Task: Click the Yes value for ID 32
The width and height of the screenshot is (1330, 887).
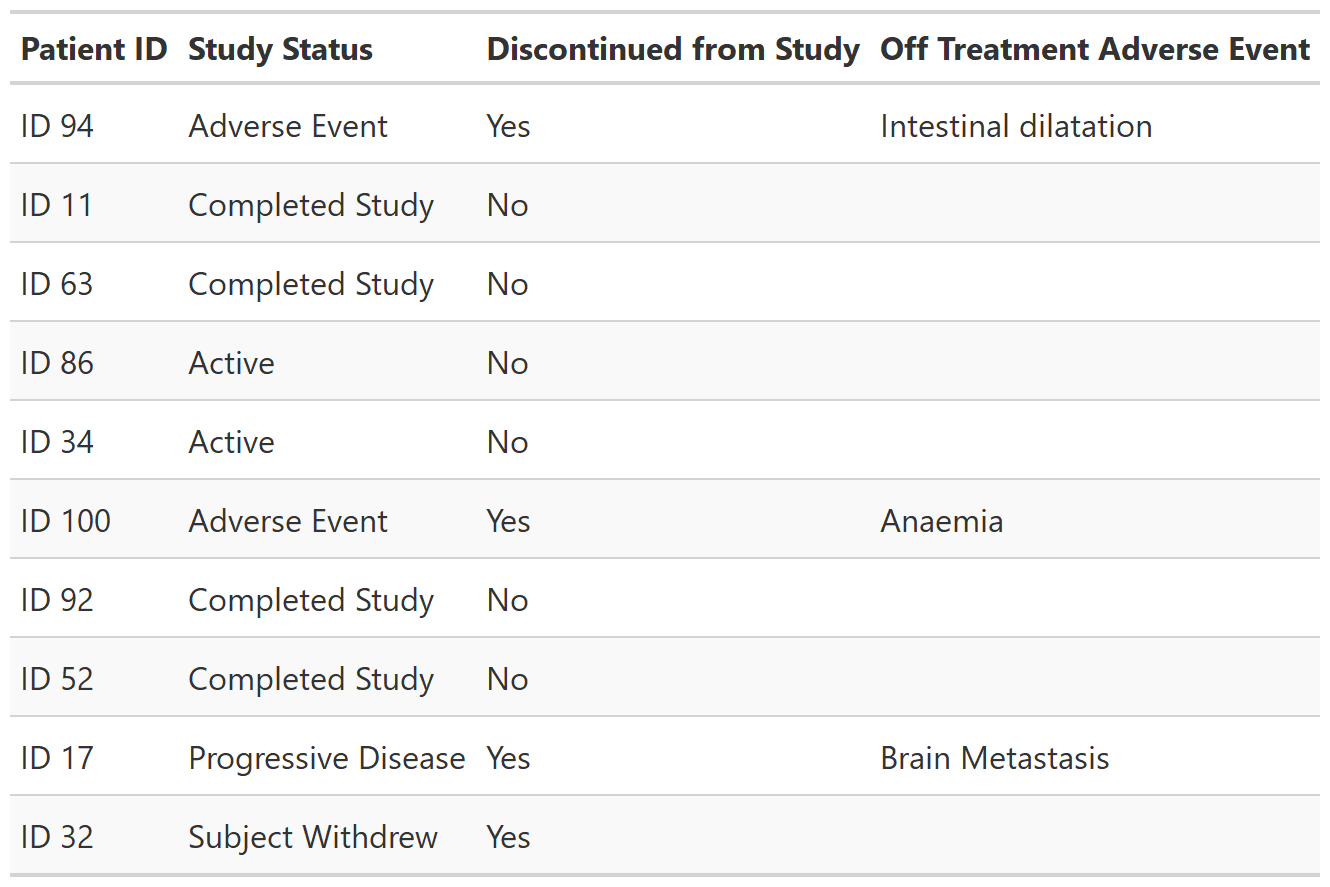Action: [508, 837]
